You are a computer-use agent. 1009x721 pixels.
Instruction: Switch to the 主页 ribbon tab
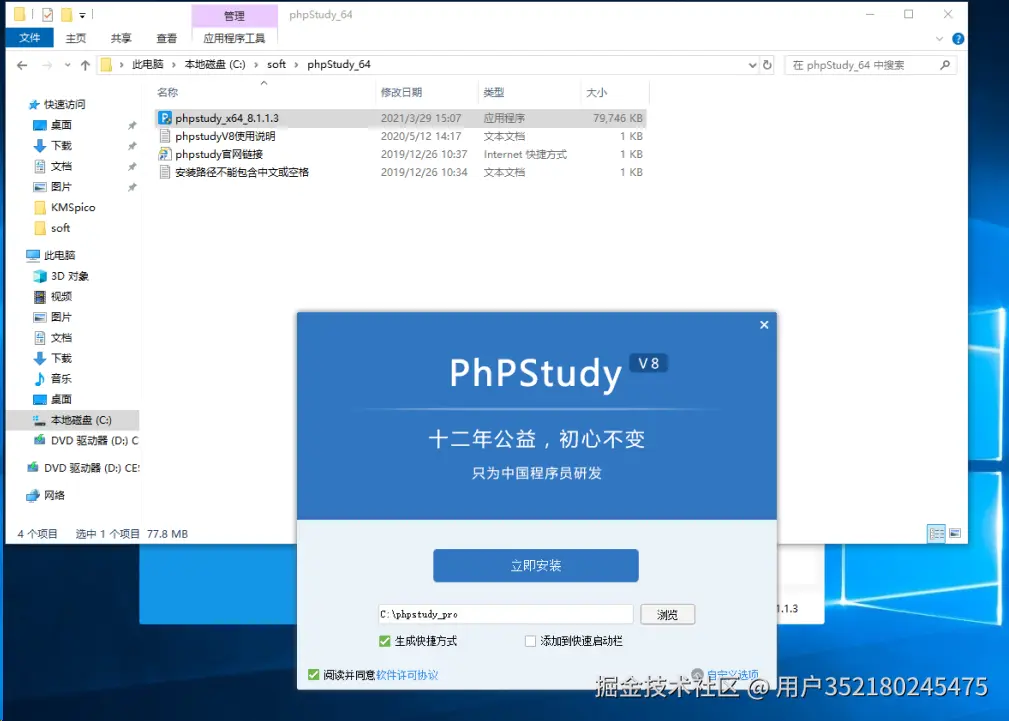(x=75, y=38)
